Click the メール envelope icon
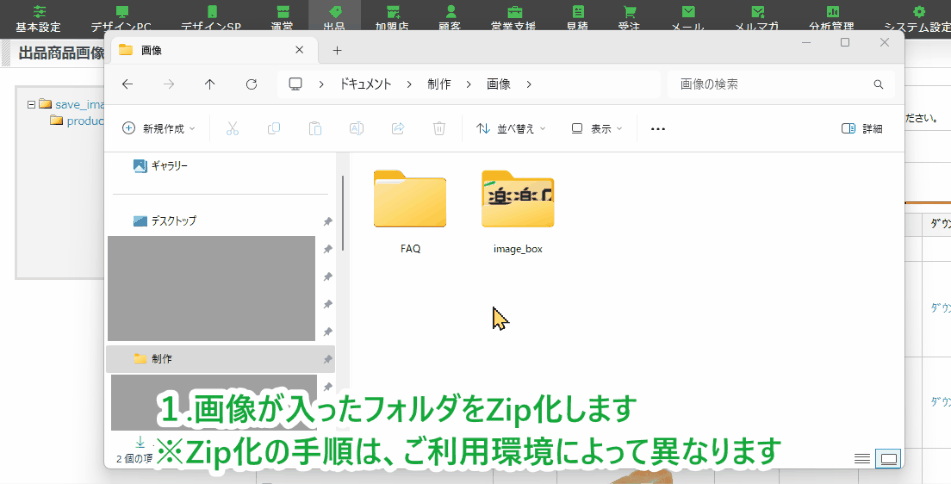 [x=688, y=12]
